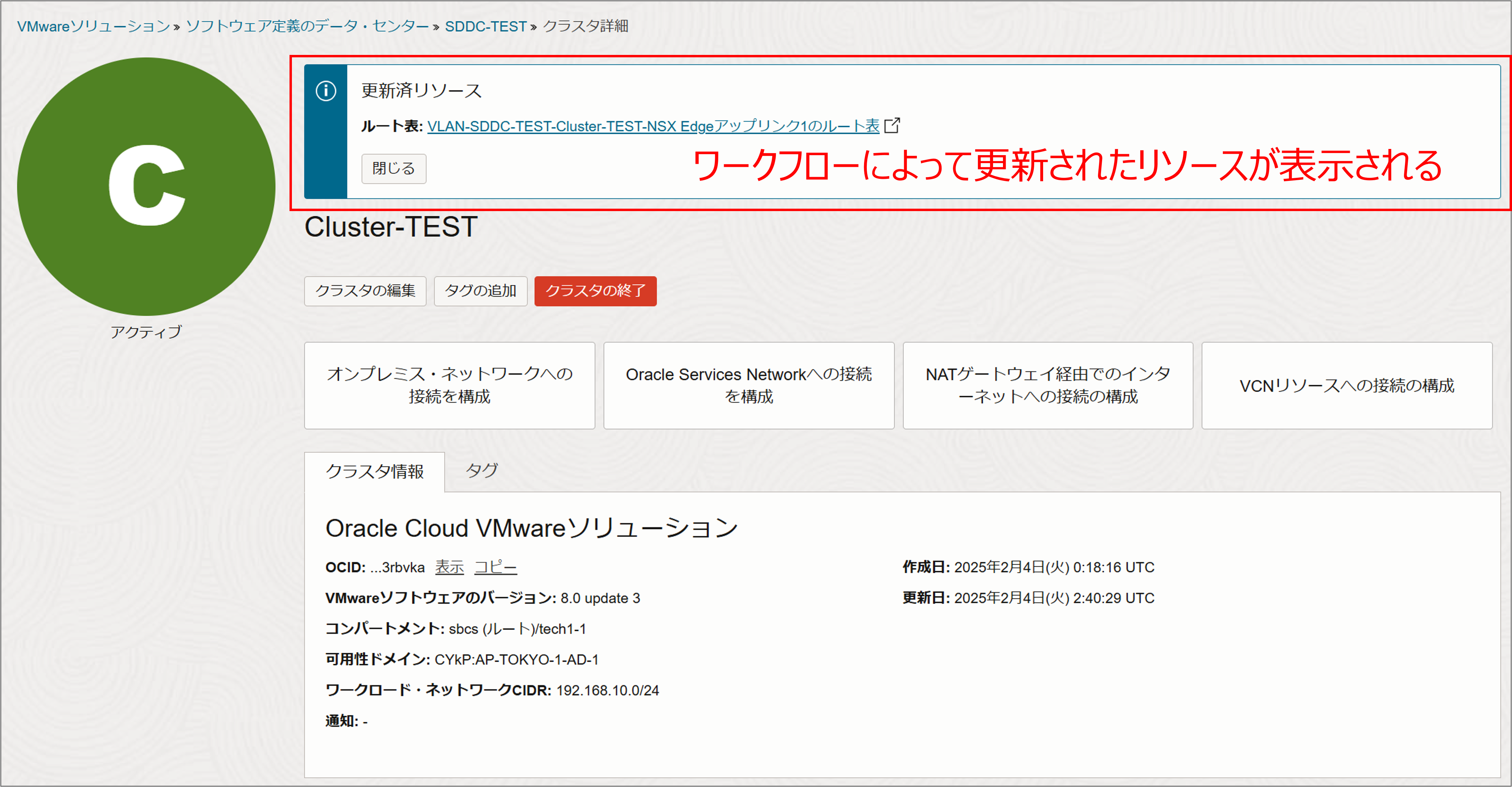1512x787 pixels.
Task: Select the クラスタ情報 tab
Action: click(375, 472)
